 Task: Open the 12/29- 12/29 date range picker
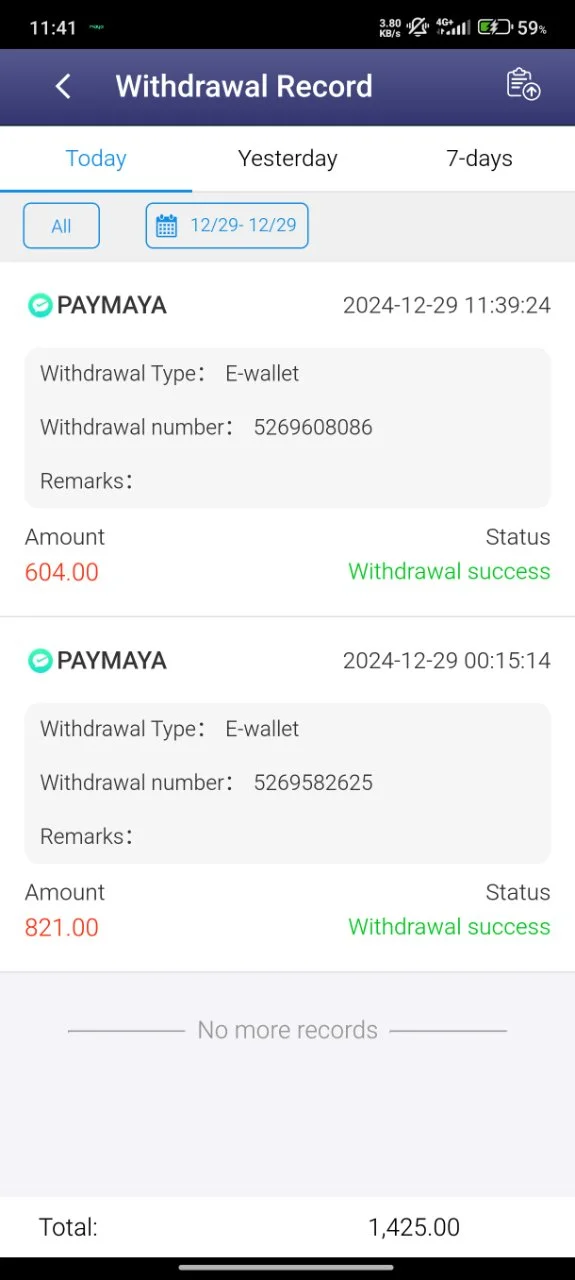227,225
